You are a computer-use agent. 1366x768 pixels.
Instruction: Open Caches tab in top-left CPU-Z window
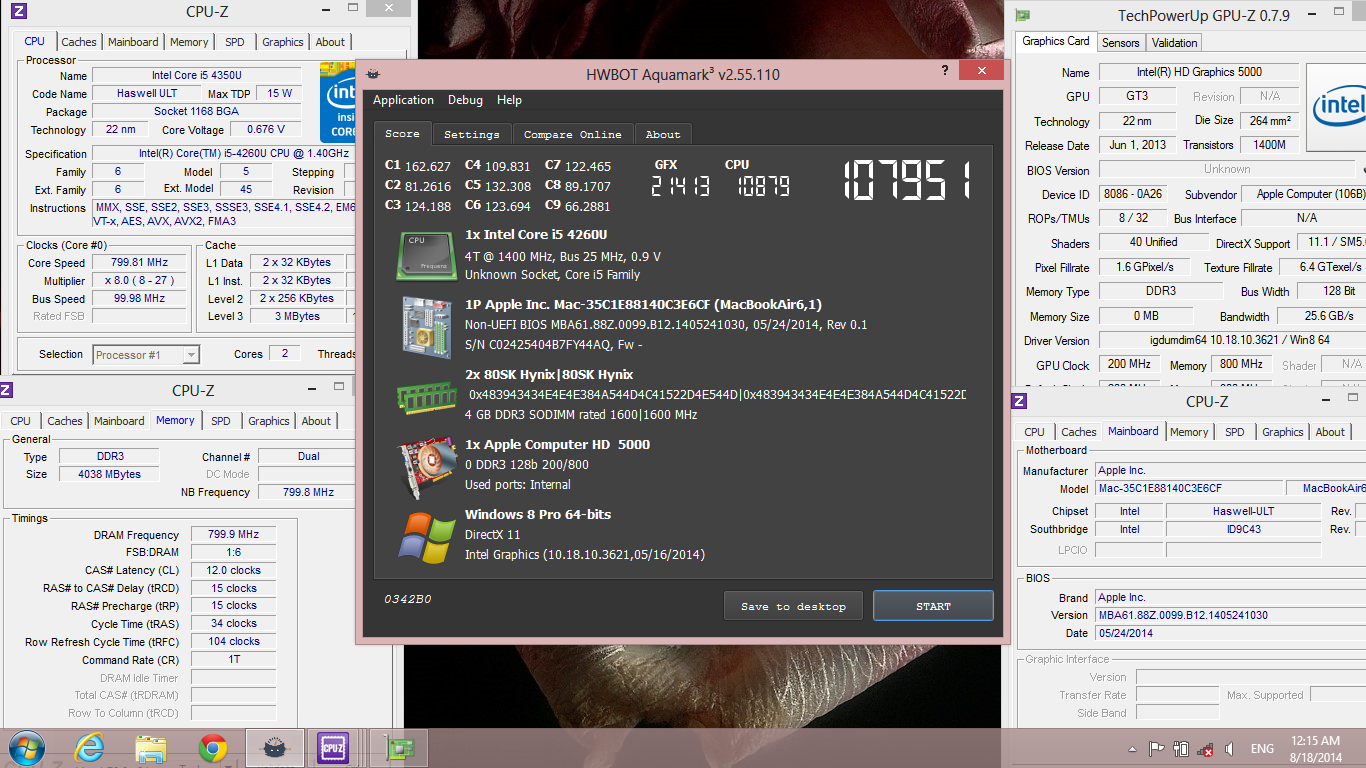[79, 42]
